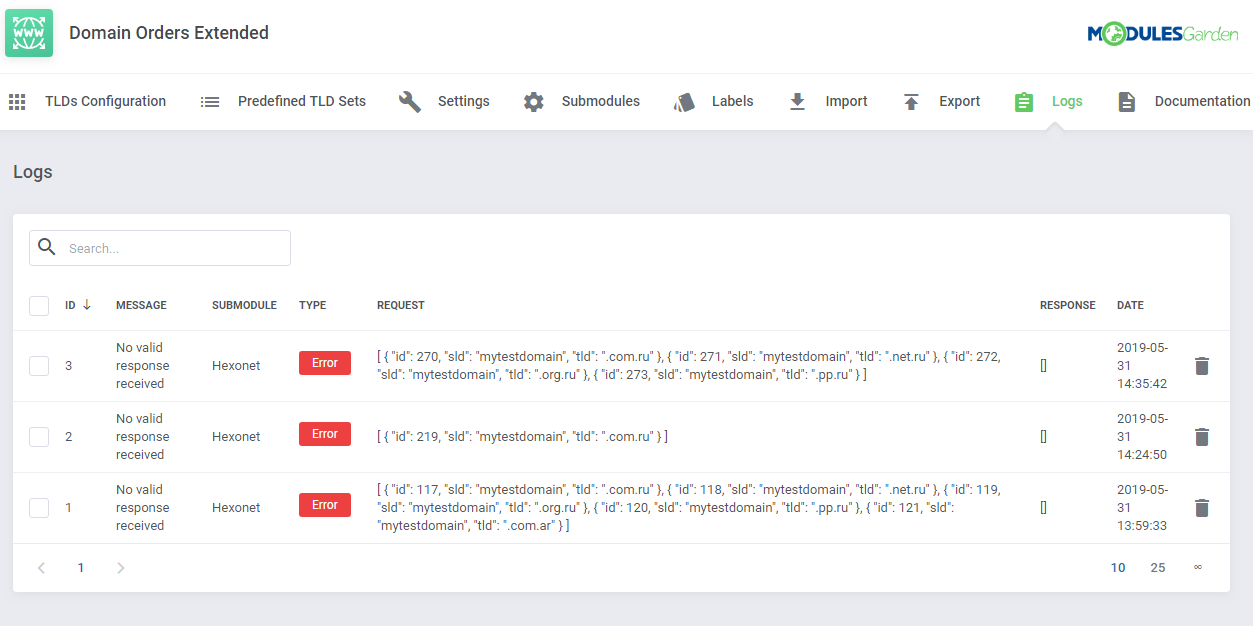Show 10 entries per page
The height and width of the screenshot is (626, 1253).
tap(1118, 568)
